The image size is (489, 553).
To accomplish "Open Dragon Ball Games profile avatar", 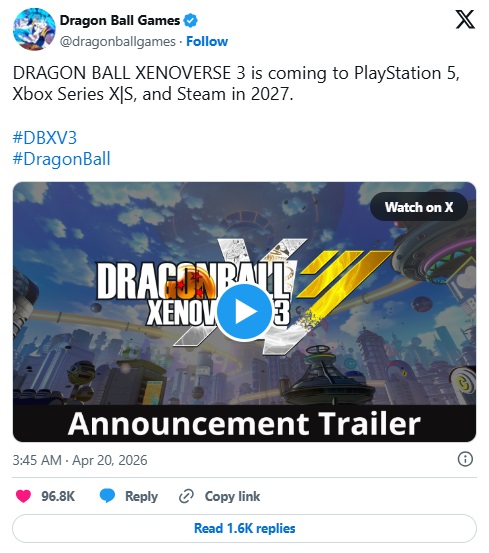I will point(34,30).
